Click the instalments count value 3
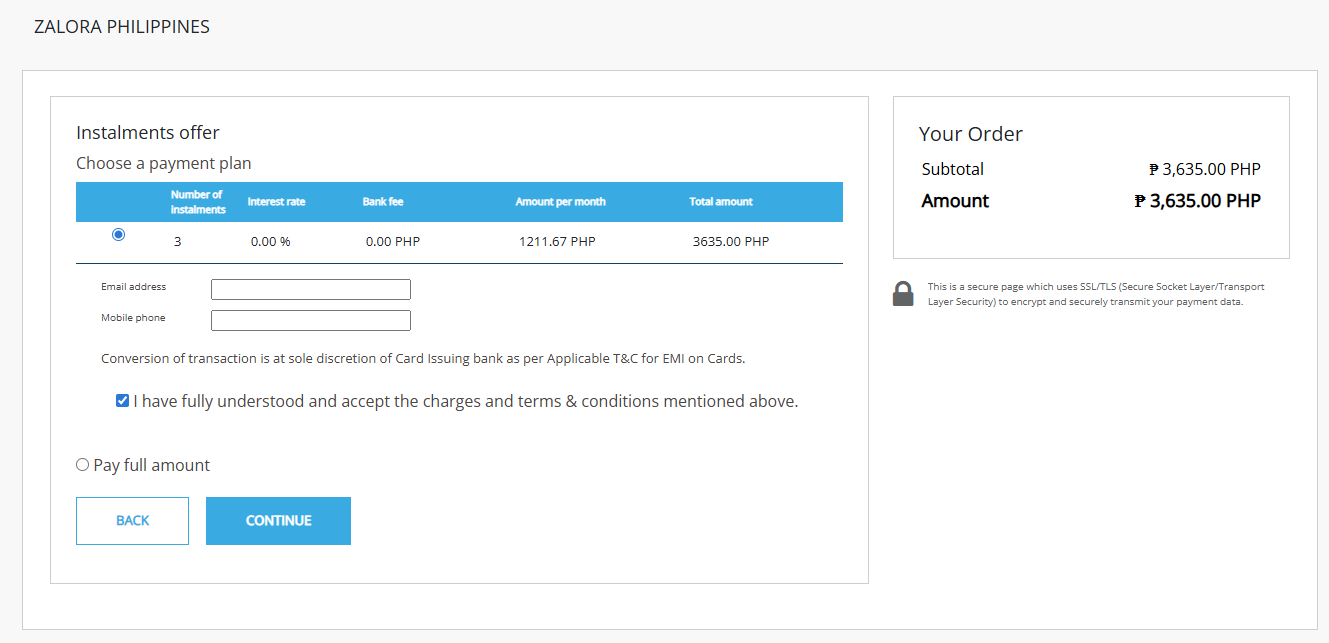This screenshot has width=1329, height=643. click(177, 242)
